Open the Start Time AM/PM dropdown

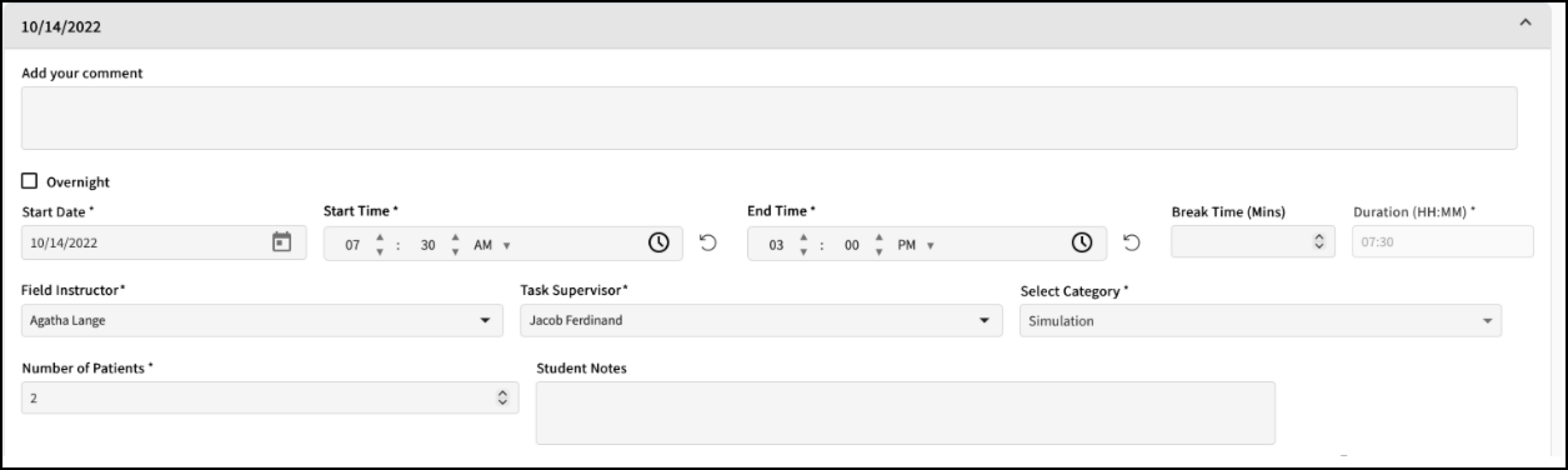(x=492, y=245)
